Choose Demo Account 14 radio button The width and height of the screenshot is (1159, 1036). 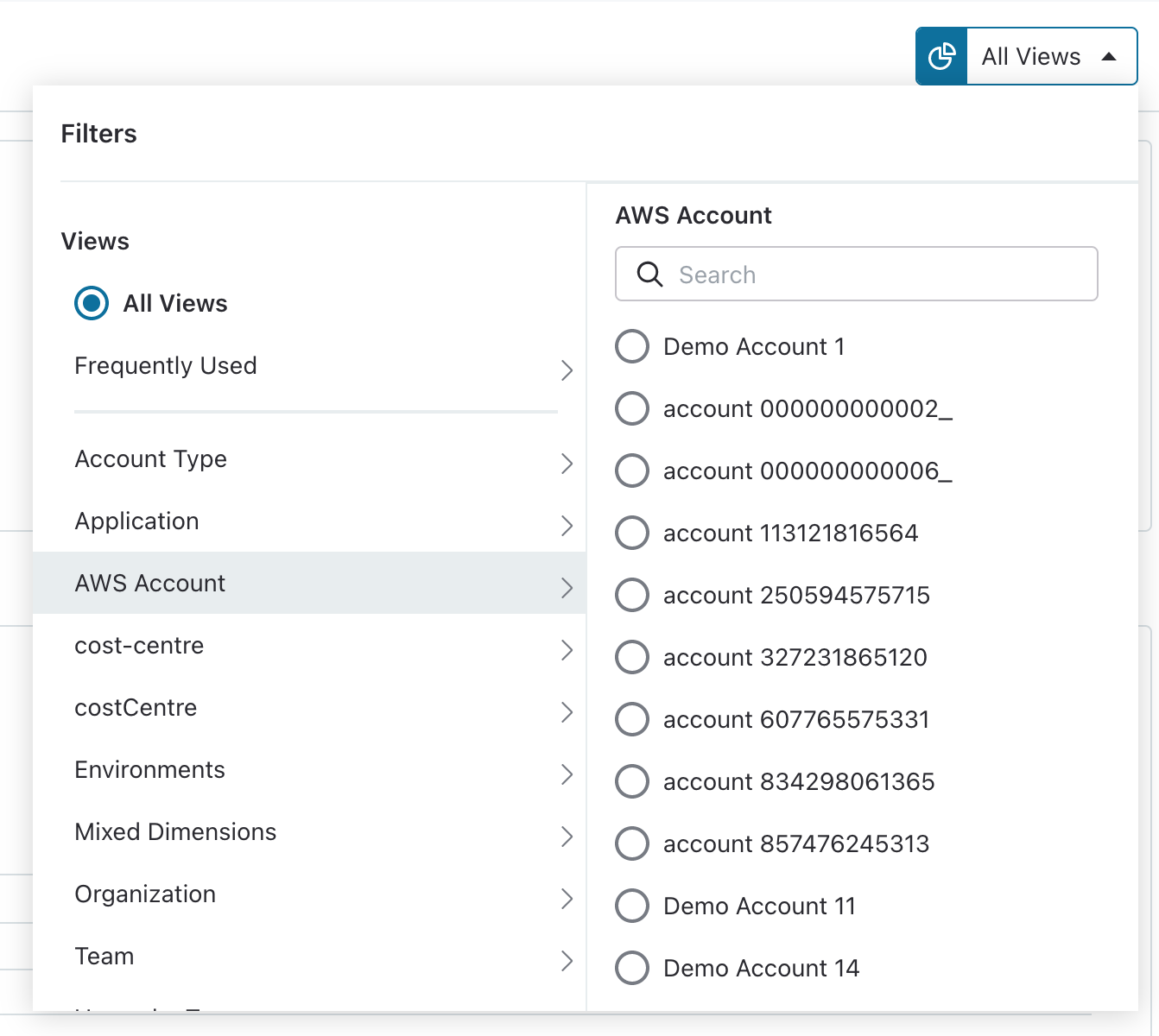tap(632, 968)
